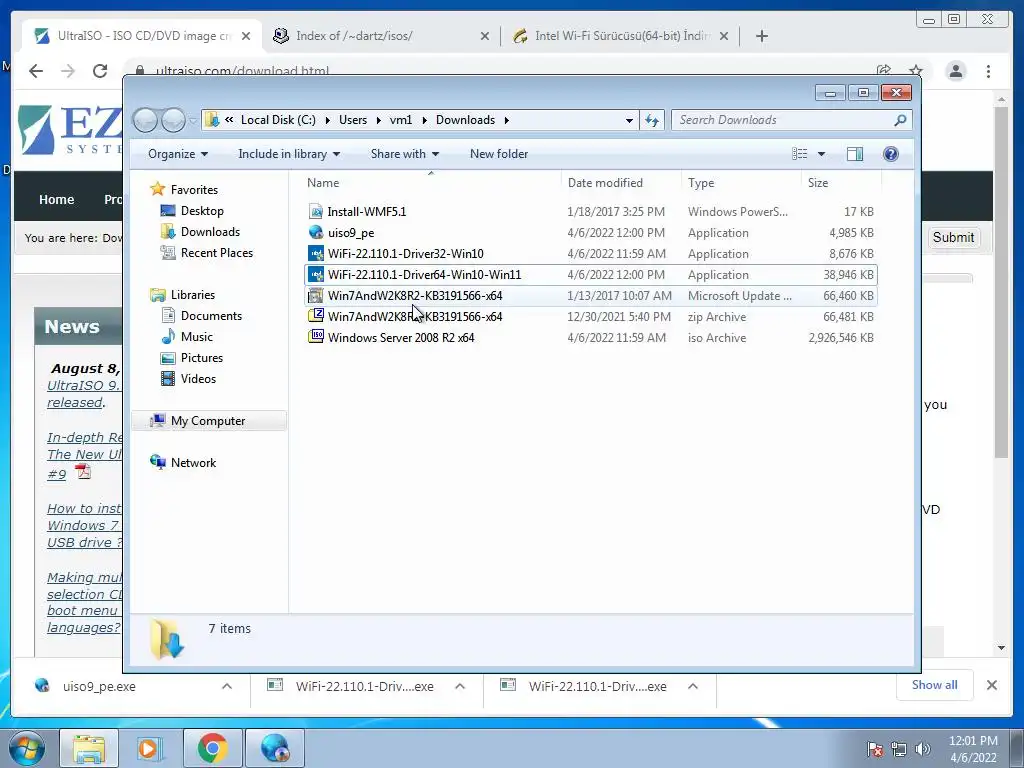The image size is (1024, 768).
Task: Open Downloads in Favorites sidebar
Action: tap(210, 231)
